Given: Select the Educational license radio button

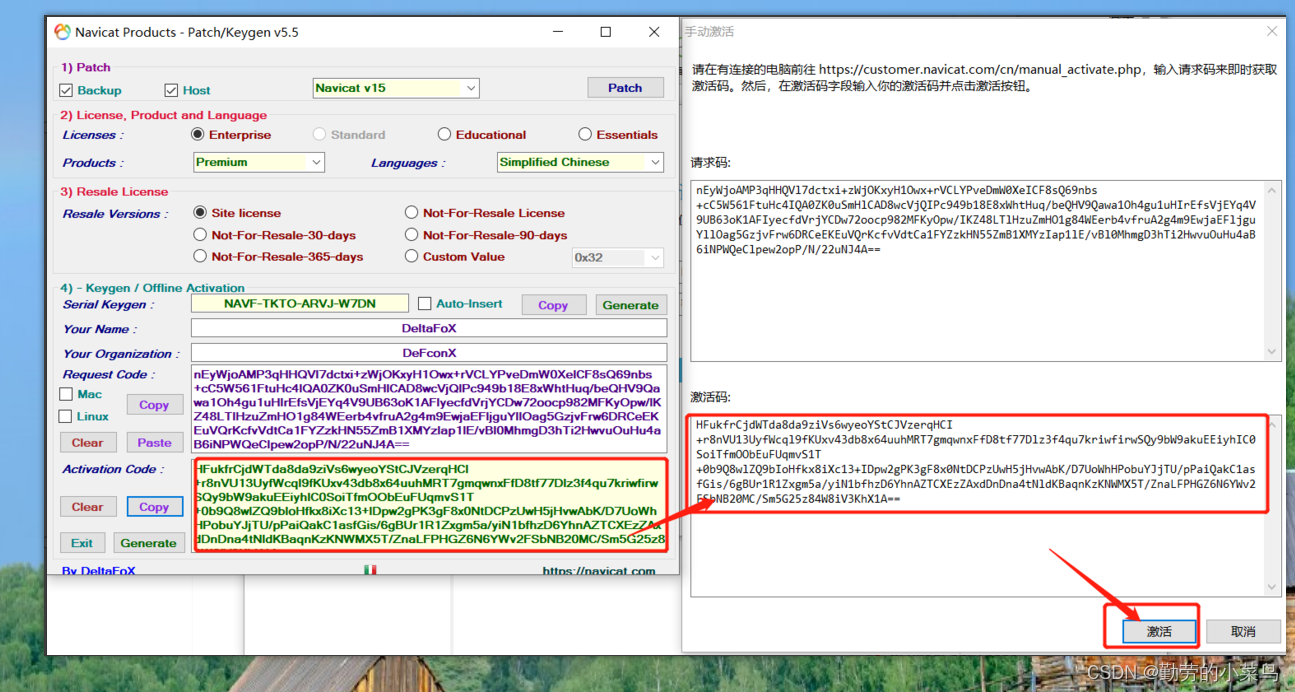Looking at the screenshot, I should pyautogui.click(x=444, y=134).
